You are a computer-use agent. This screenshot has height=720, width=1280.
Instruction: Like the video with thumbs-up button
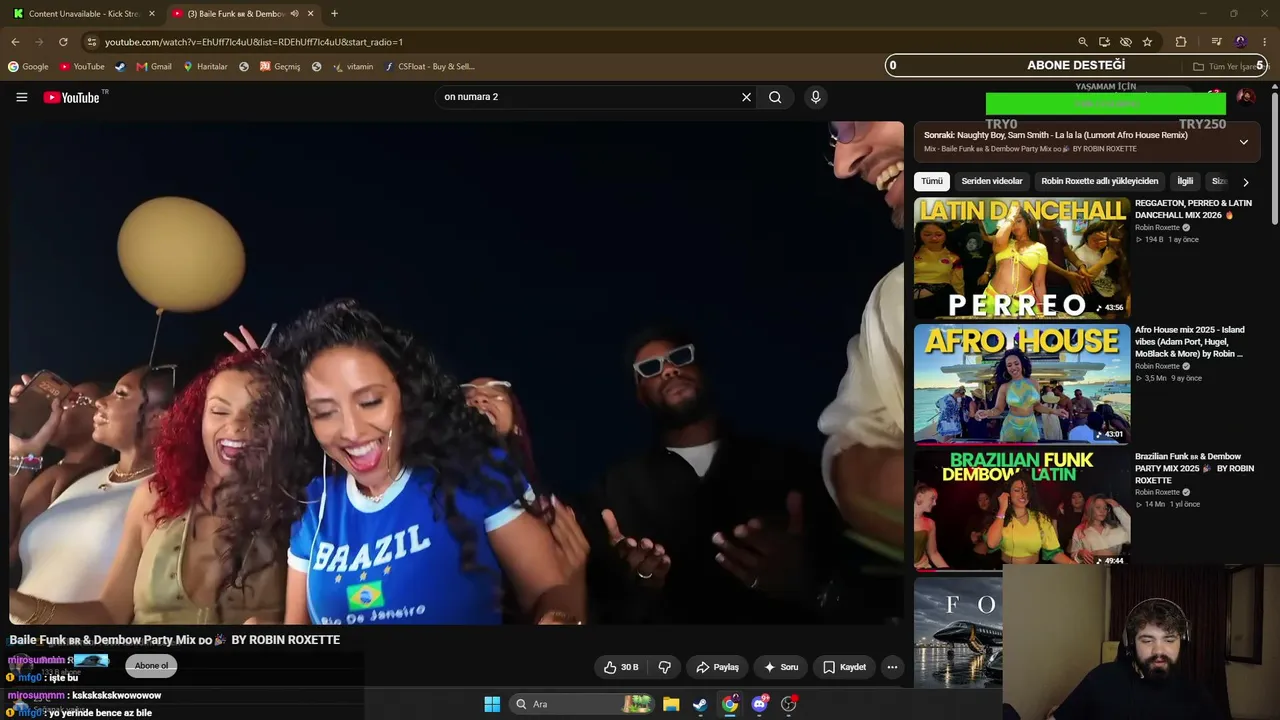pyautogui.click(x=621, y=667)
